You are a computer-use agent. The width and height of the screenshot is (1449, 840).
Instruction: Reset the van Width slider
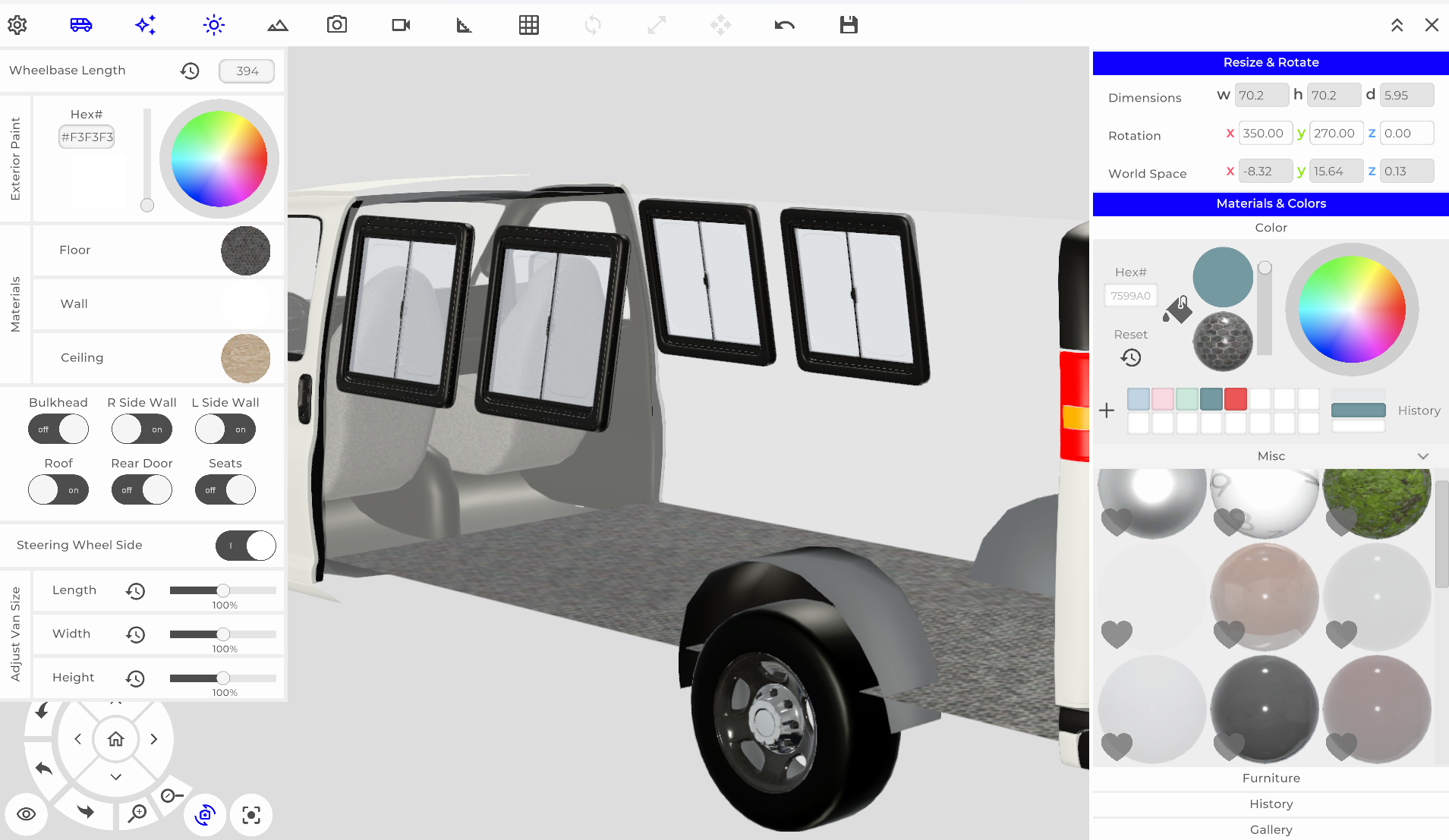[135, 634]
